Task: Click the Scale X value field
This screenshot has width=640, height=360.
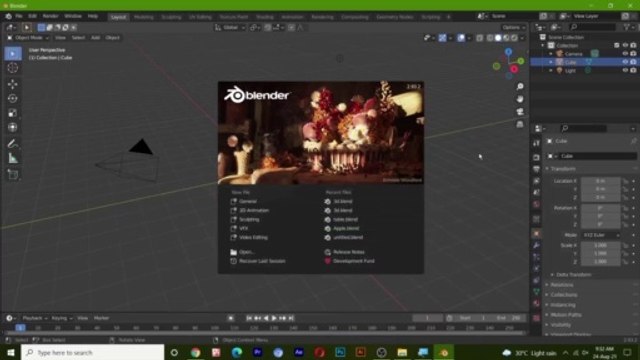Action: tap(601, 245)
